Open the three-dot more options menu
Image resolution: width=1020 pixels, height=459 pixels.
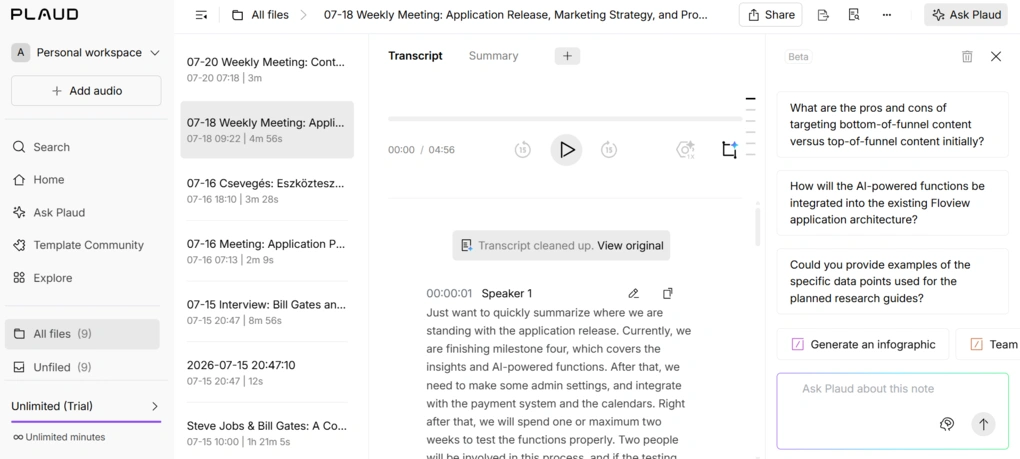(x=887, y=15)
